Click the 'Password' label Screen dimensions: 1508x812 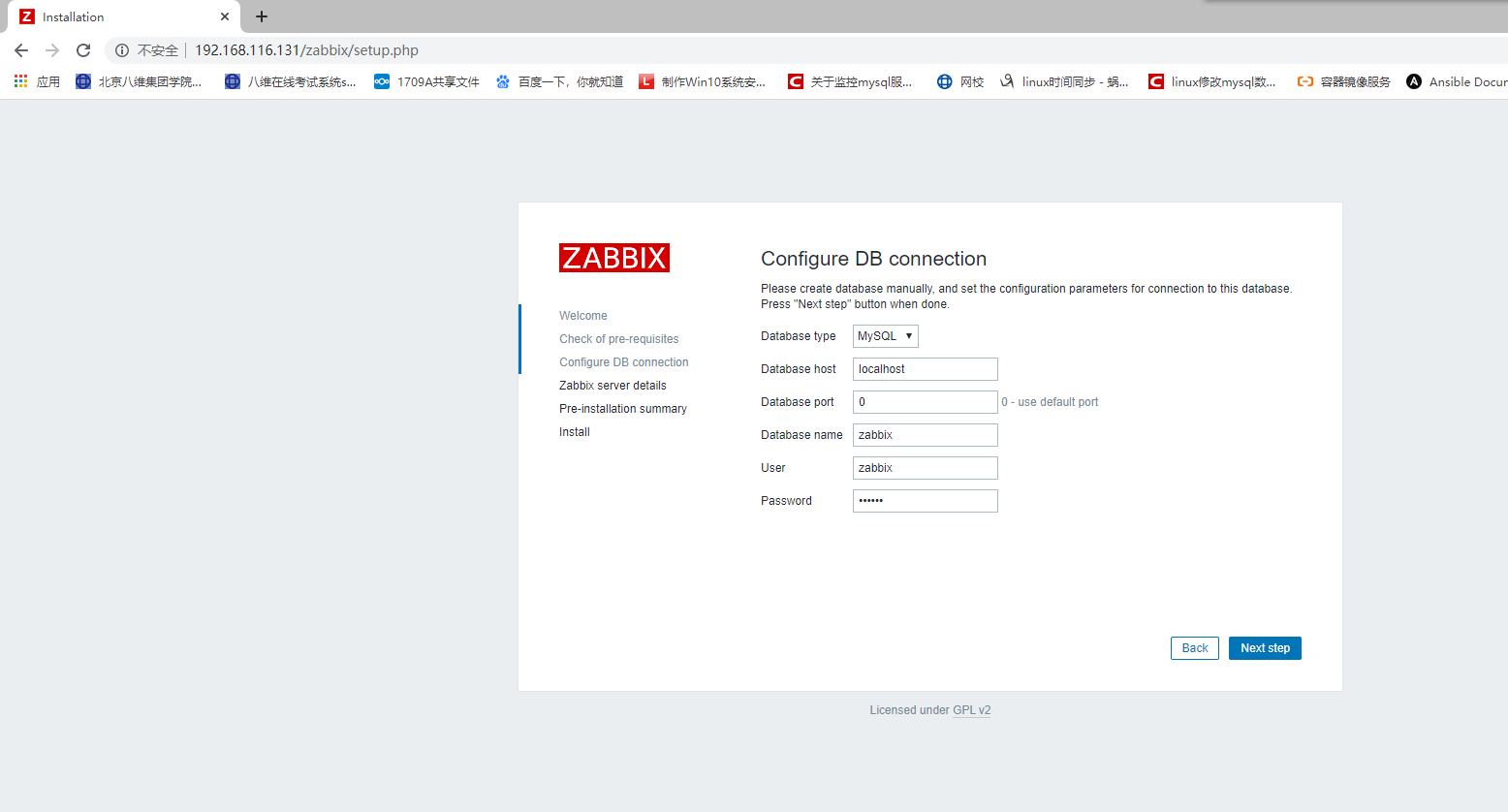click(x=786, y=501)
